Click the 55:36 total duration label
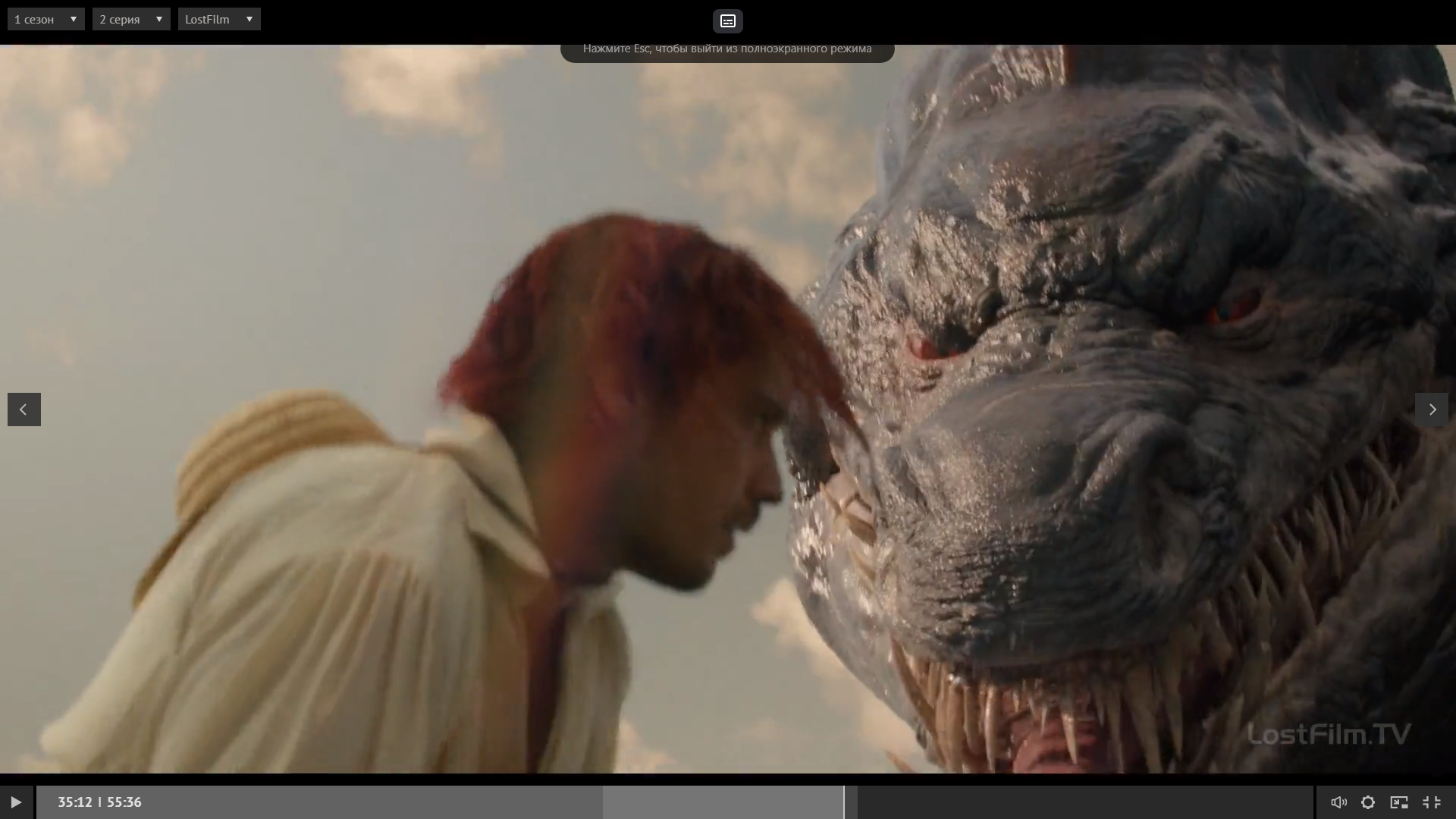Image resolution: width=1456 pixels, height=819 pixels. [x=124, y=802]
